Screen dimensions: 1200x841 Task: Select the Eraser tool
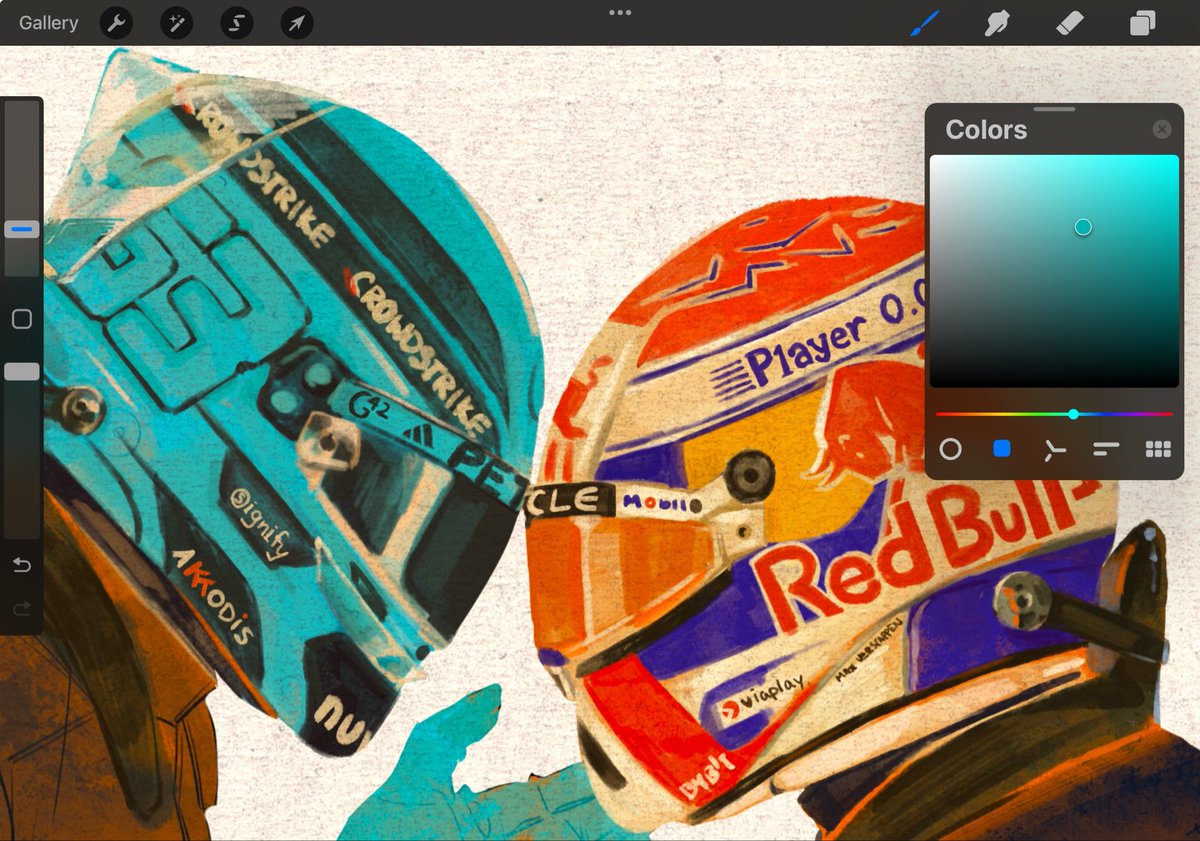pyautogui.click(x=1069, y=23)
